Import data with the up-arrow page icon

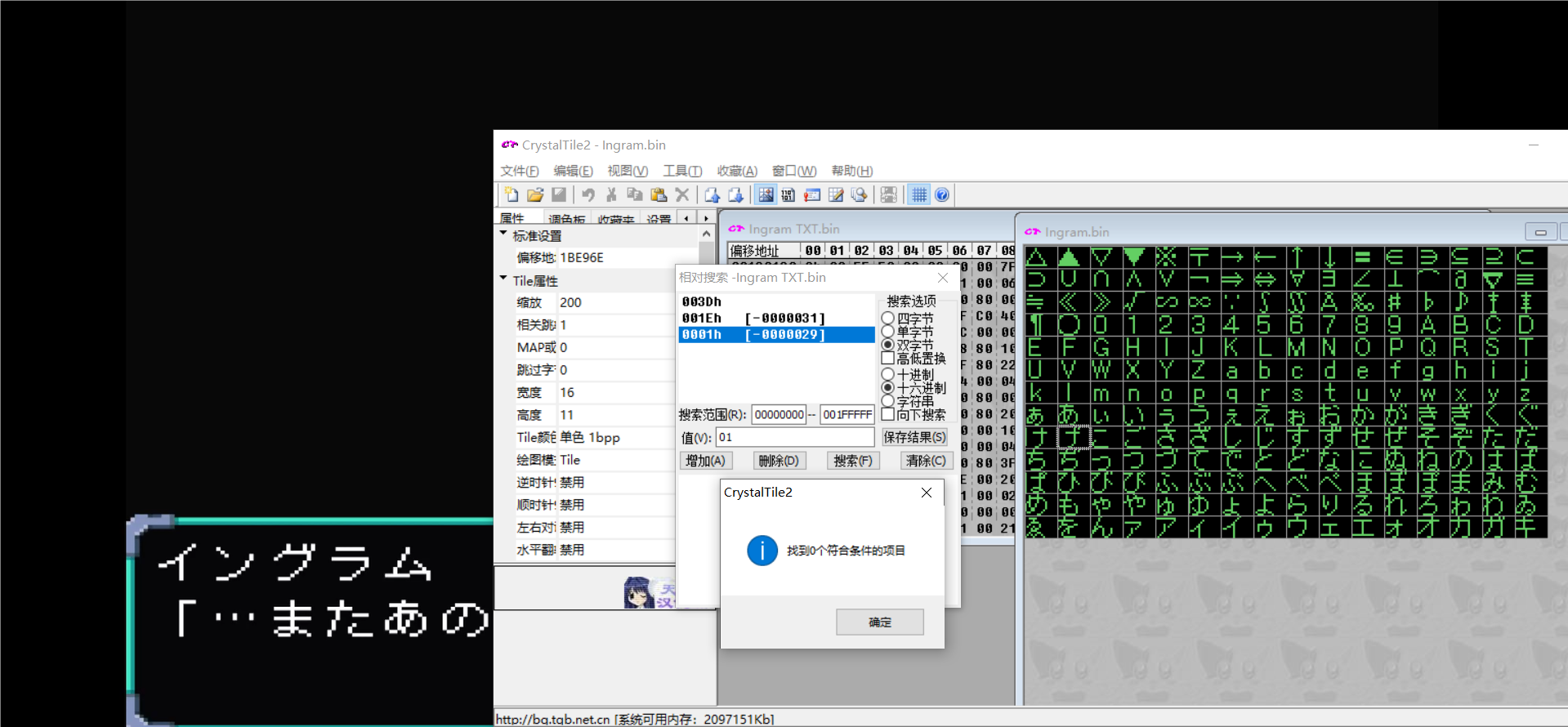coord(712,194)
